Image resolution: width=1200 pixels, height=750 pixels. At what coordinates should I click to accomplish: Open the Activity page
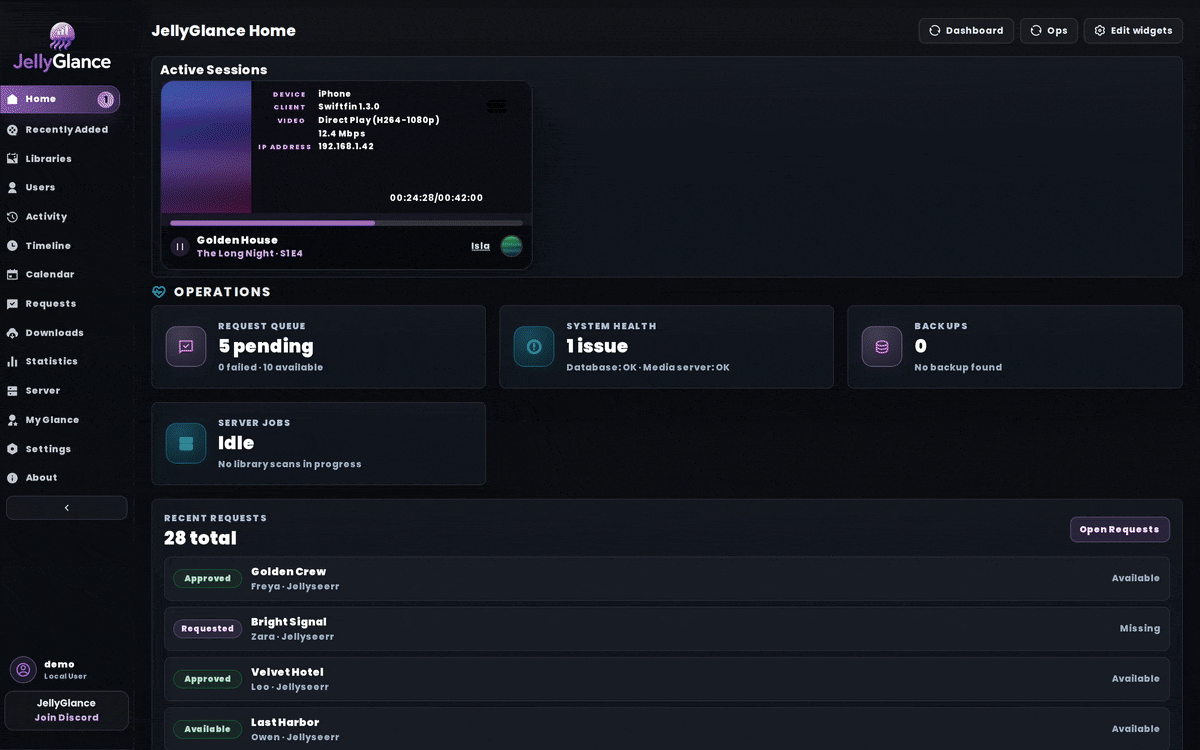click(x=46, y=217)
